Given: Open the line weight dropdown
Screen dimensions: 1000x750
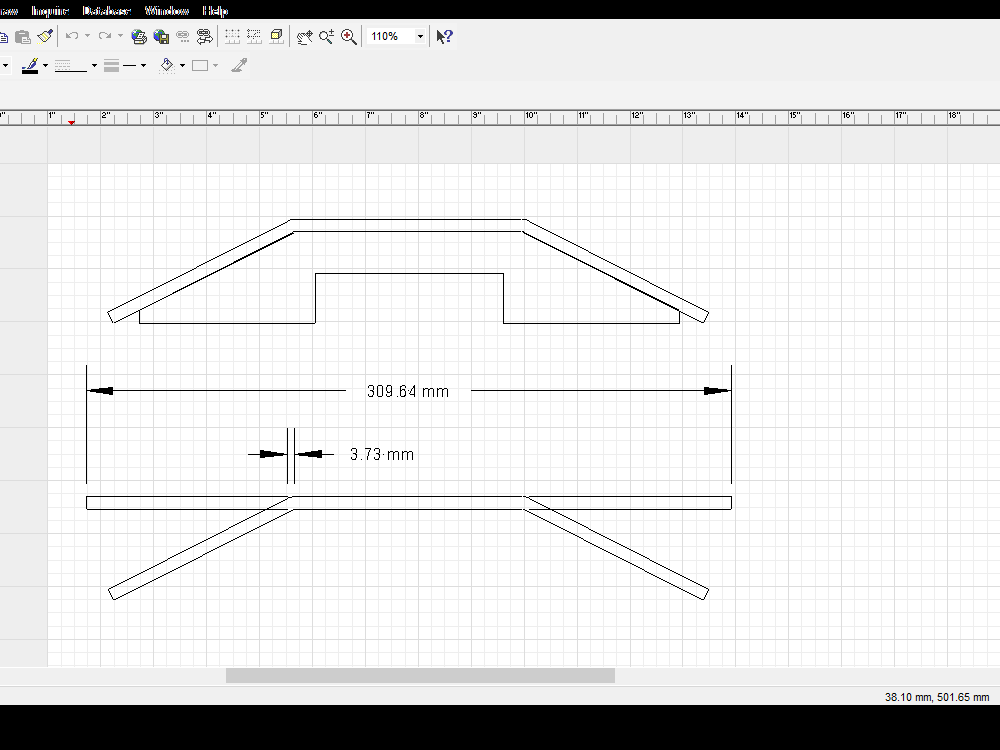Looking at the screenshot, I should tap(143, 65).
